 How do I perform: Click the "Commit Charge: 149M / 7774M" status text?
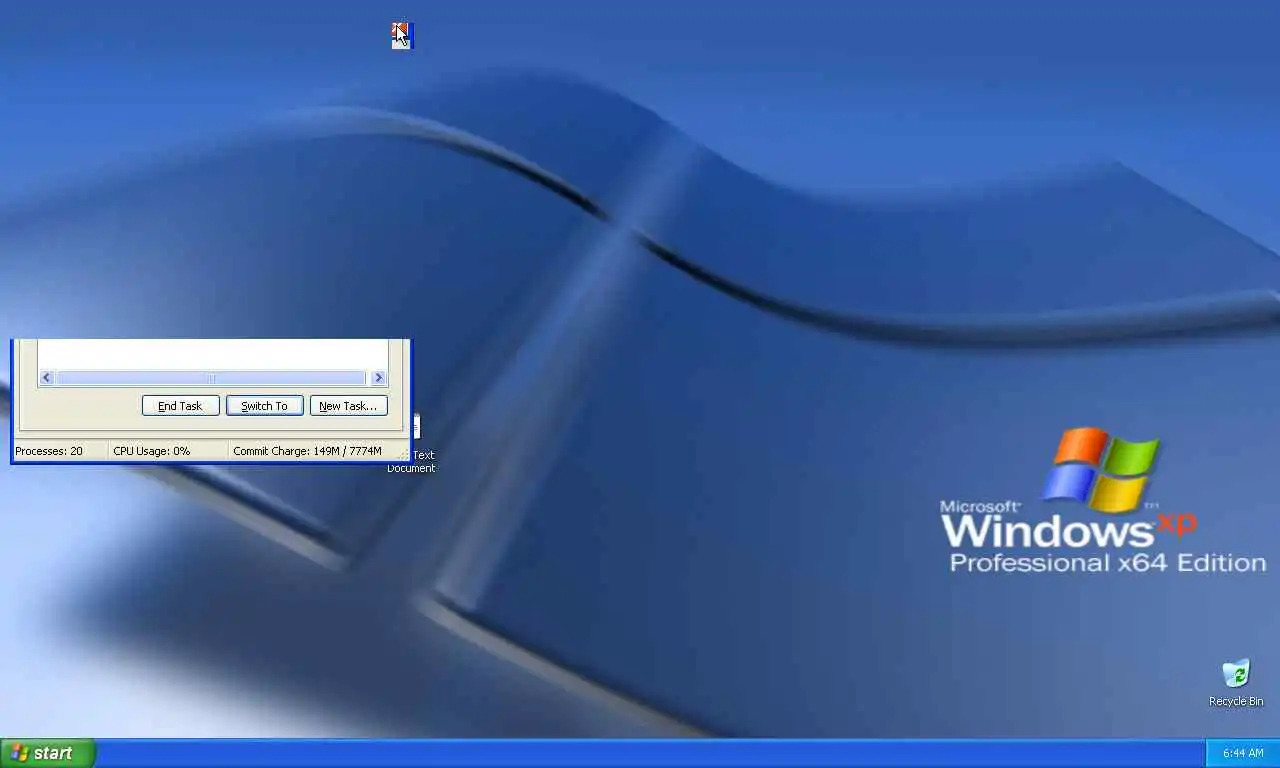307,451
